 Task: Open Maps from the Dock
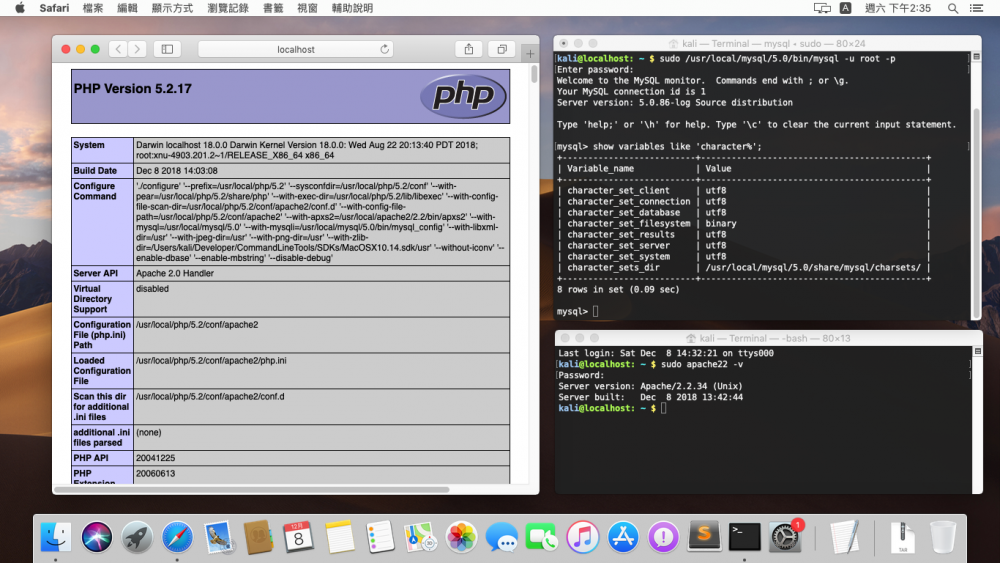pos(420,537)
